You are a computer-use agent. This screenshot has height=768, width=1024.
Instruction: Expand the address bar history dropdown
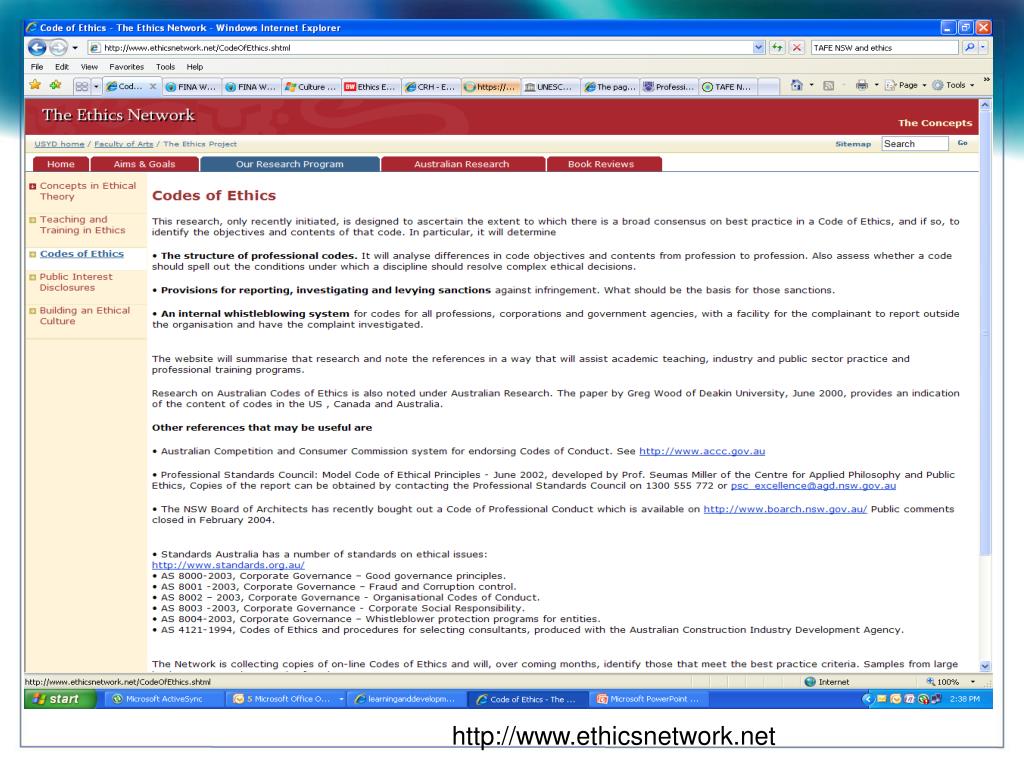(x=758, y=48)
